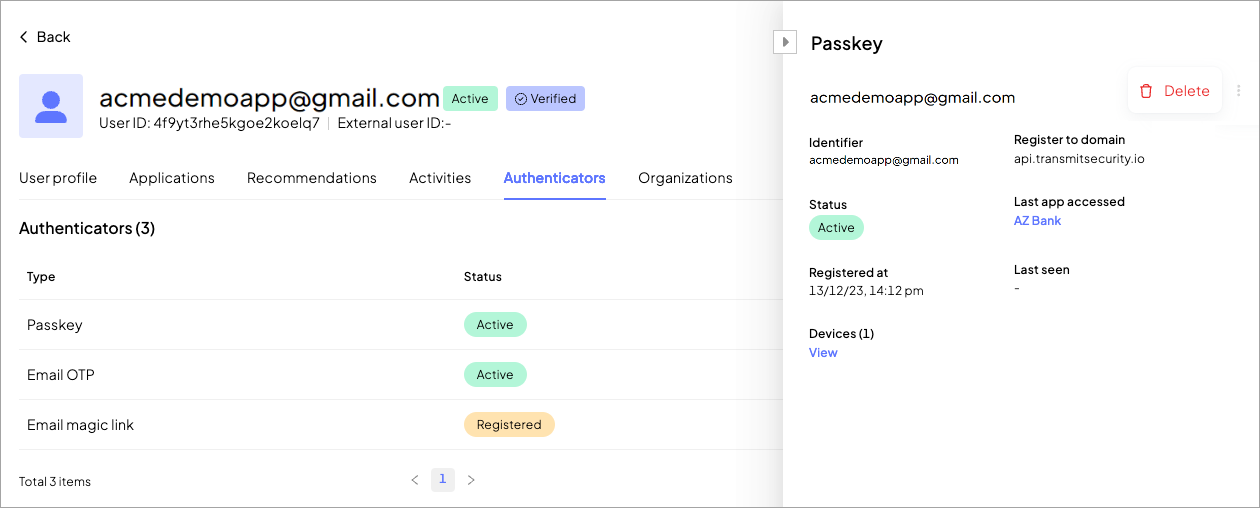The height and width of the screenshot is (508, 1260).
Task: Select the Email magic link row
Action: 400,425
